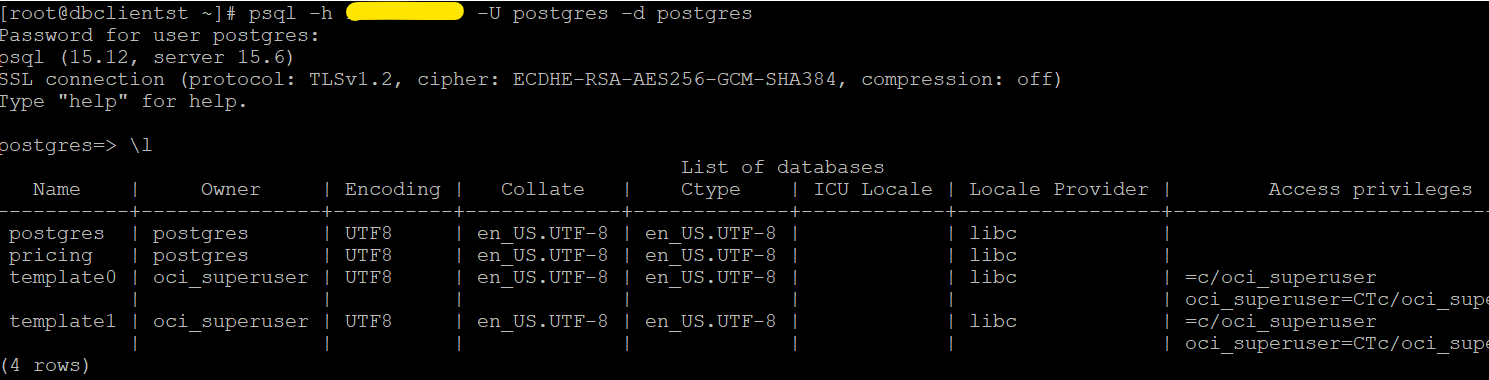The image size is (1489, 380).
Task: Click the SSL connection info line
Action: [530, 79]
